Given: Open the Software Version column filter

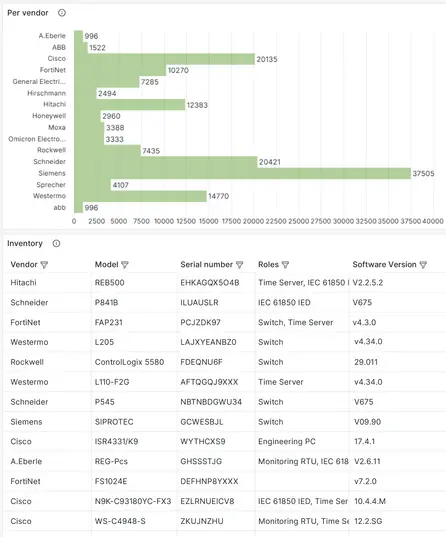Looking at the screenshot, I should [x=423, y=265].
